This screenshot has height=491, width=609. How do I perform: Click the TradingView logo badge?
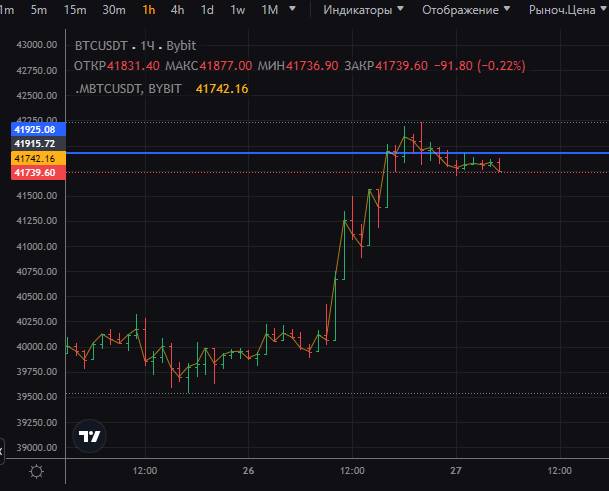(x=89, y=436)
